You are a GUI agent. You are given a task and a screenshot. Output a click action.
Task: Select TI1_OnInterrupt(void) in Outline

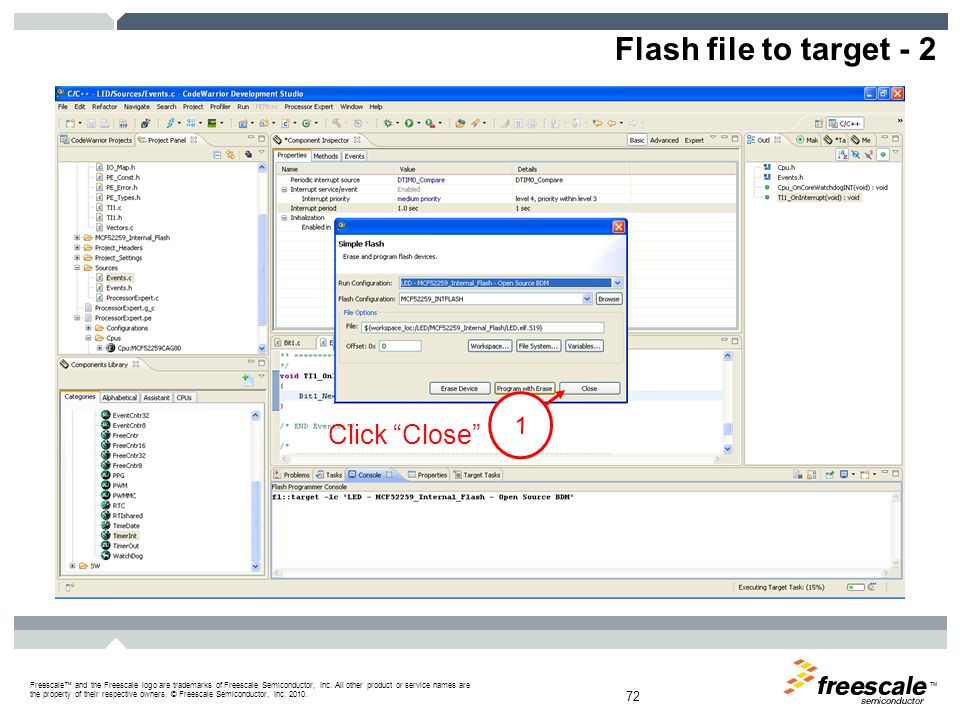click(818, 198)
